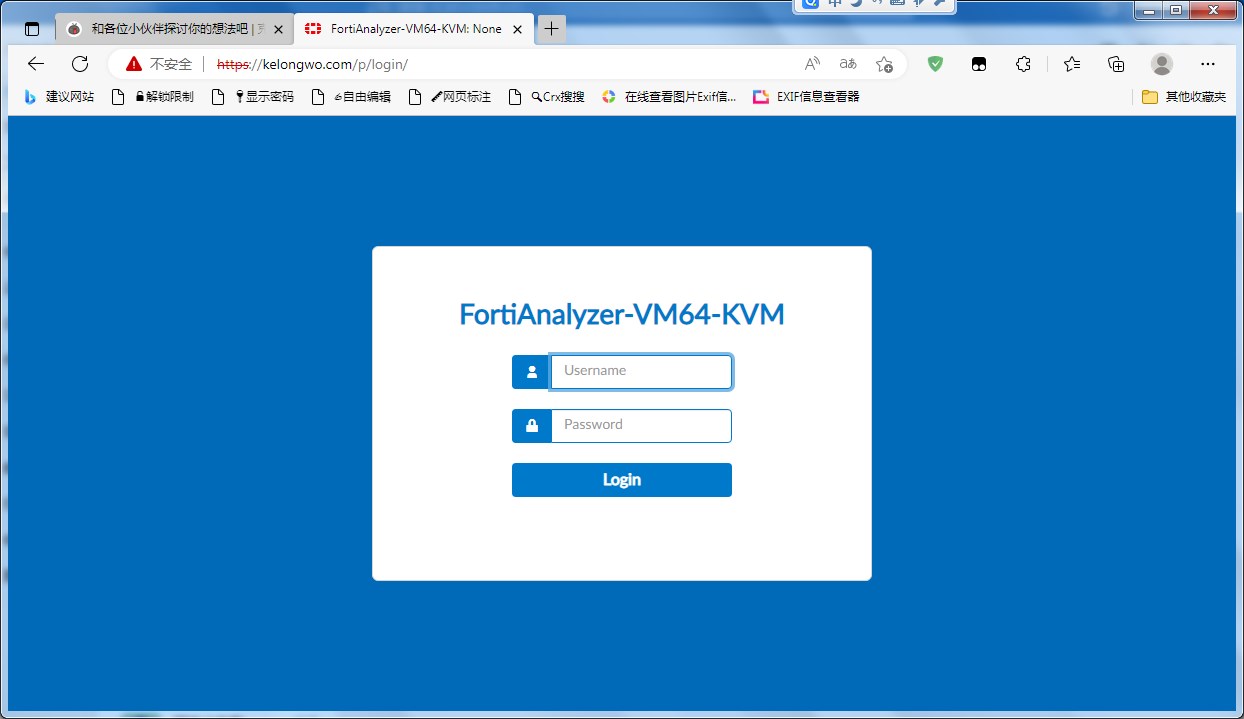Click the lock icon beside Password
The width and height of the screenshot is (1244, 719).
pyautogui.click(x=531, y=425)
